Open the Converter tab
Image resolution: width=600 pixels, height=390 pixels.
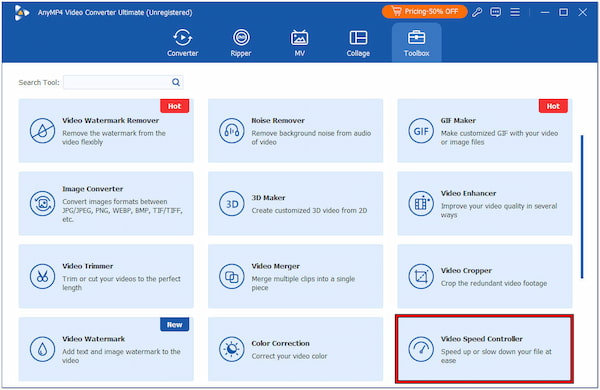pos(183,43)
